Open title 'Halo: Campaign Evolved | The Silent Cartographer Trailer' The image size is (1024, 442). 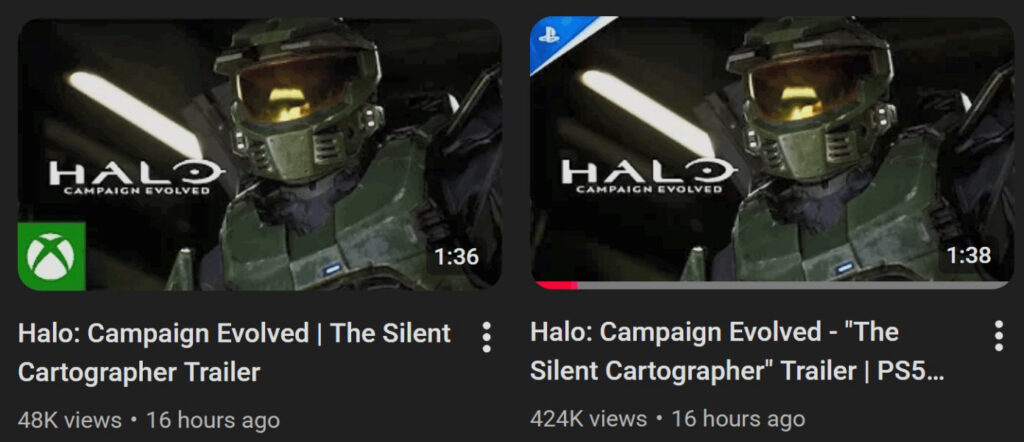(234, 353)
